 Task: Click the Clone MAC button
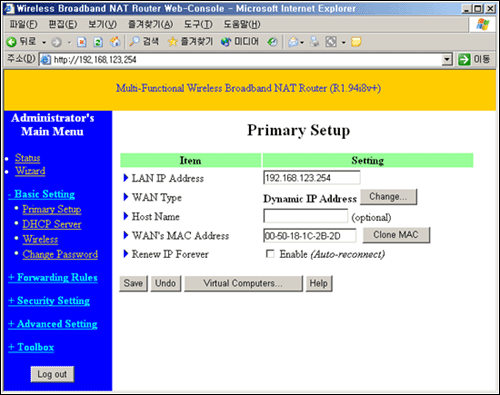pos(396,235)
